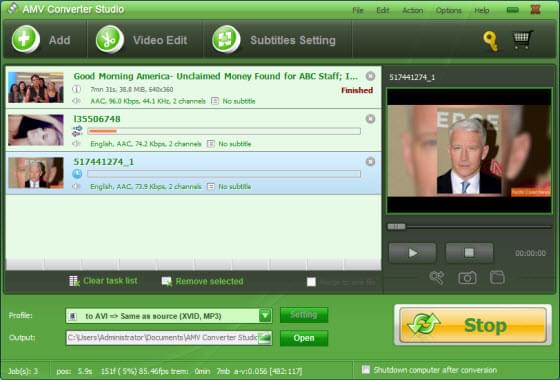
Task: Click preview title 517441274_1
Action: pos(412,77)
